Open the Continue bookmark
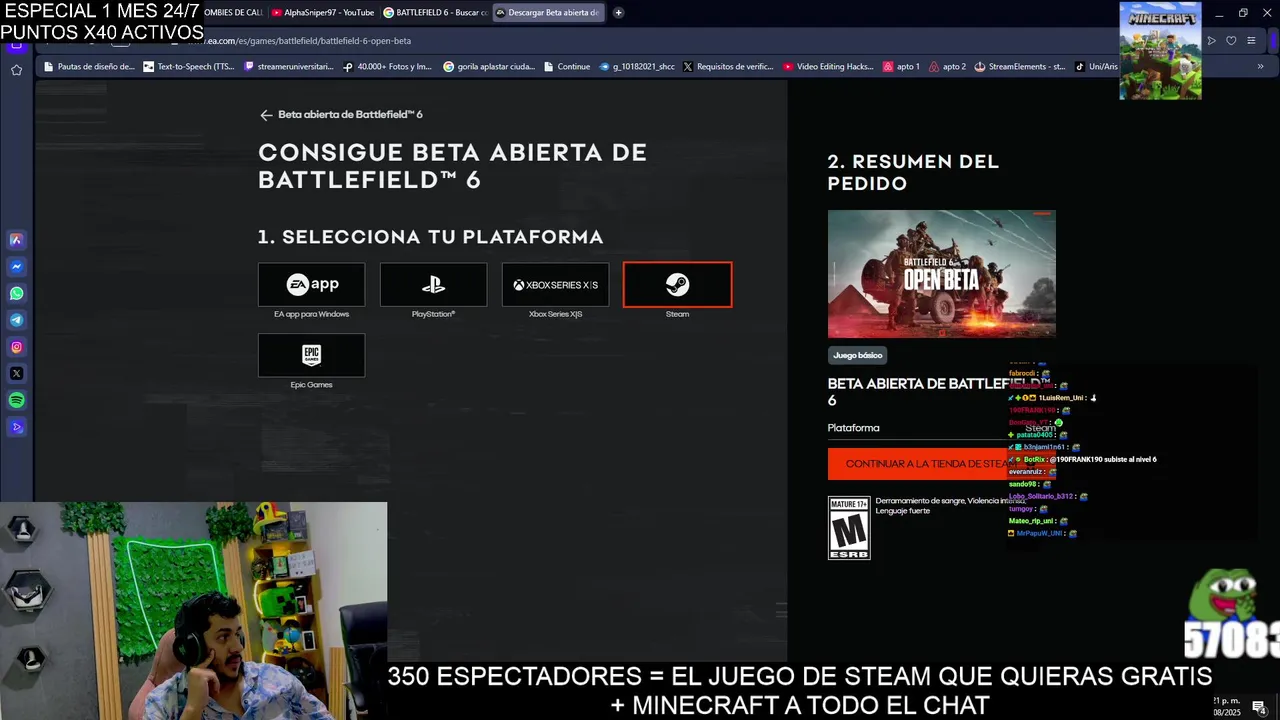Image resolution: width=1280 pixels, height=720 pixels. pos(567,67)
